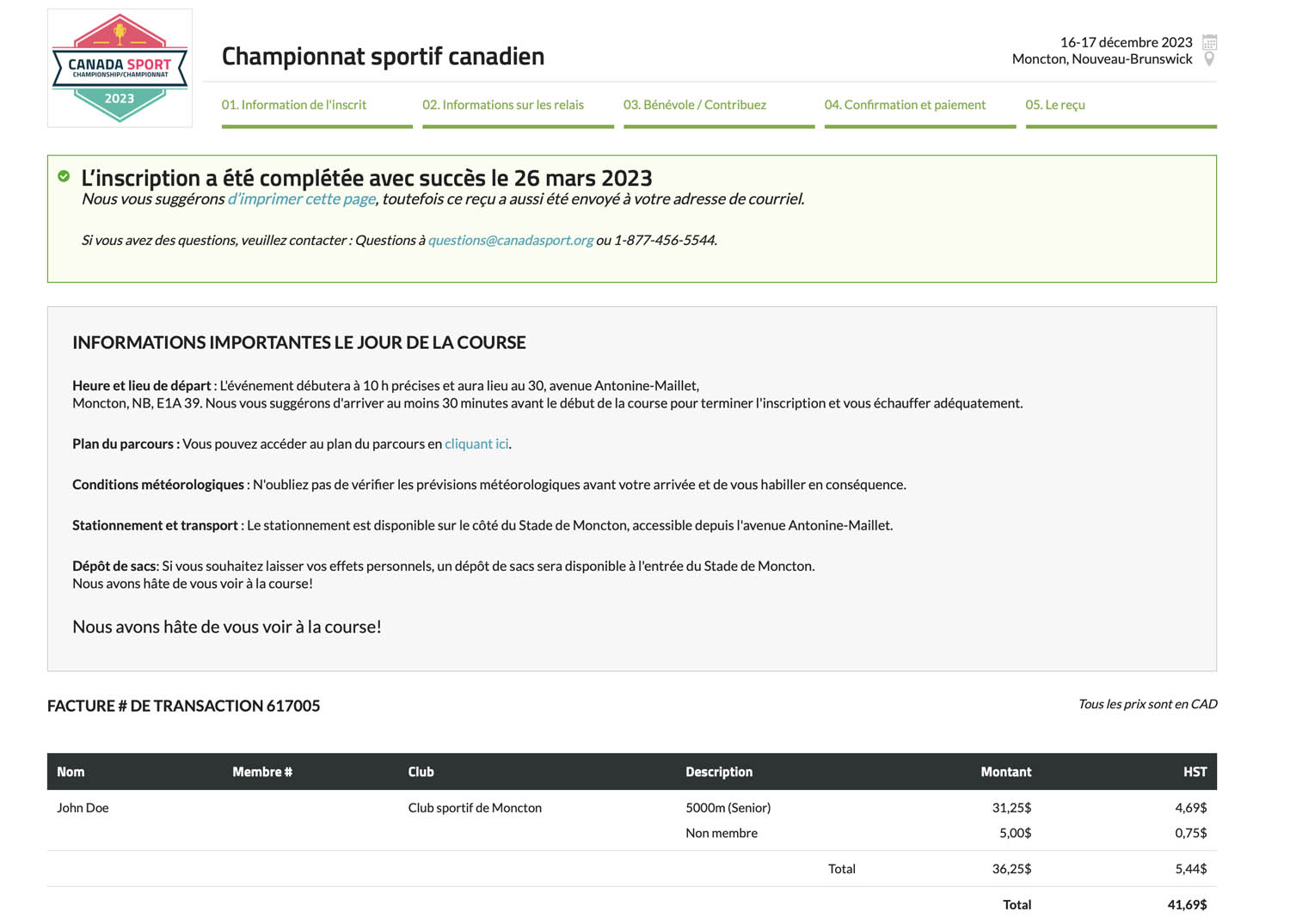
Task: Click the questions@canadasport.org email link
Action: click(511, 240)
